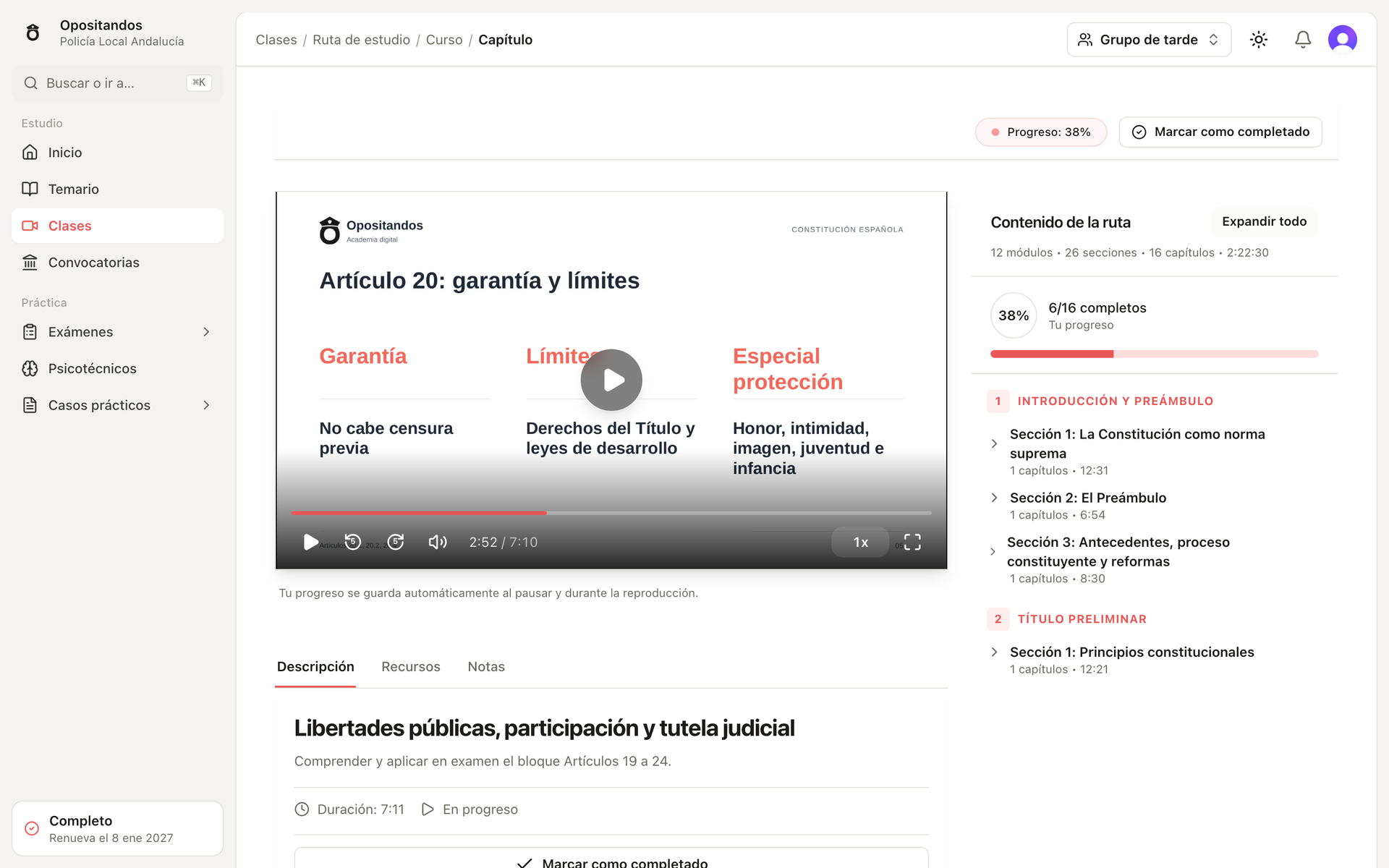Click the Progreso: 38% badge
The width and height of the screenshot is (1389, 868).
click(x=1041, y=132)
